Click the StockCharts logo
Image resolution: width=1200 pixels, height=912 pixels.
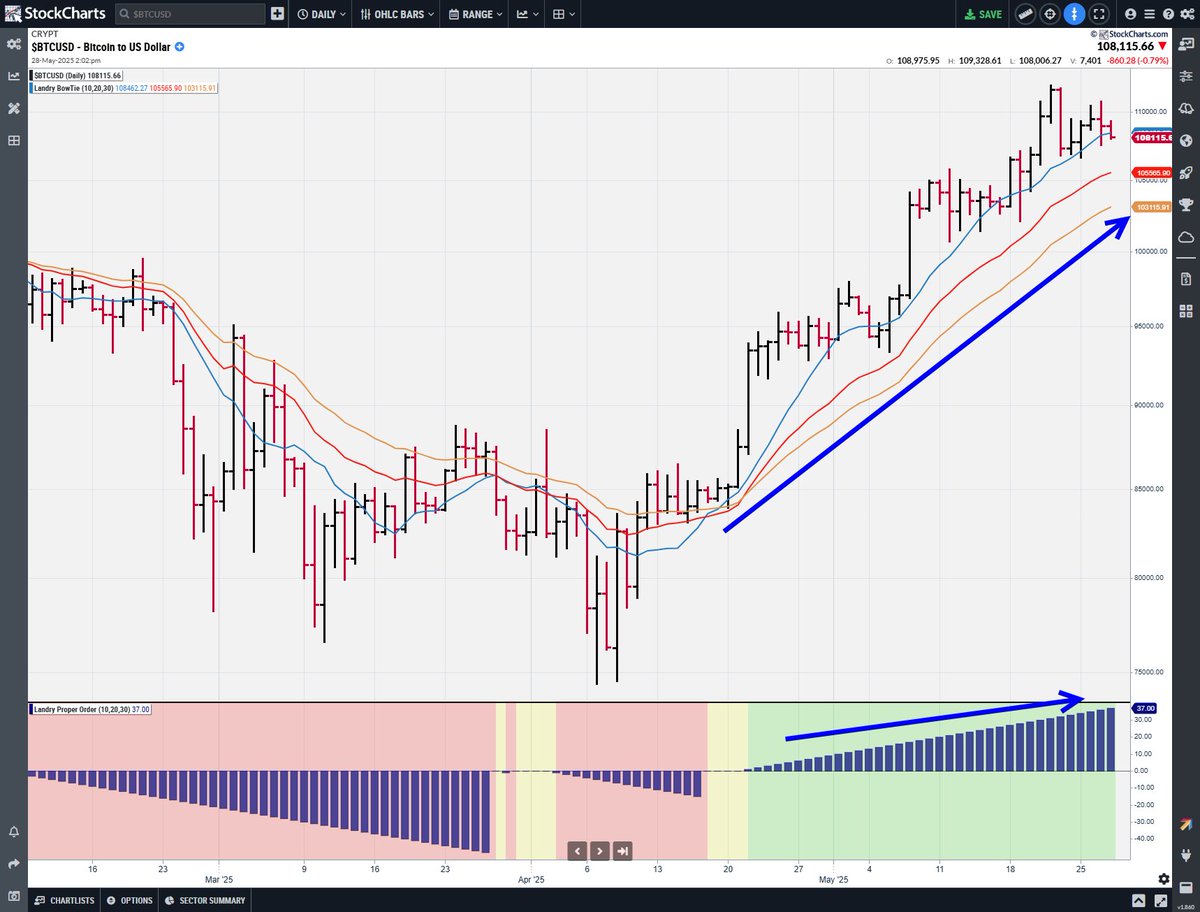pos(54,14)
